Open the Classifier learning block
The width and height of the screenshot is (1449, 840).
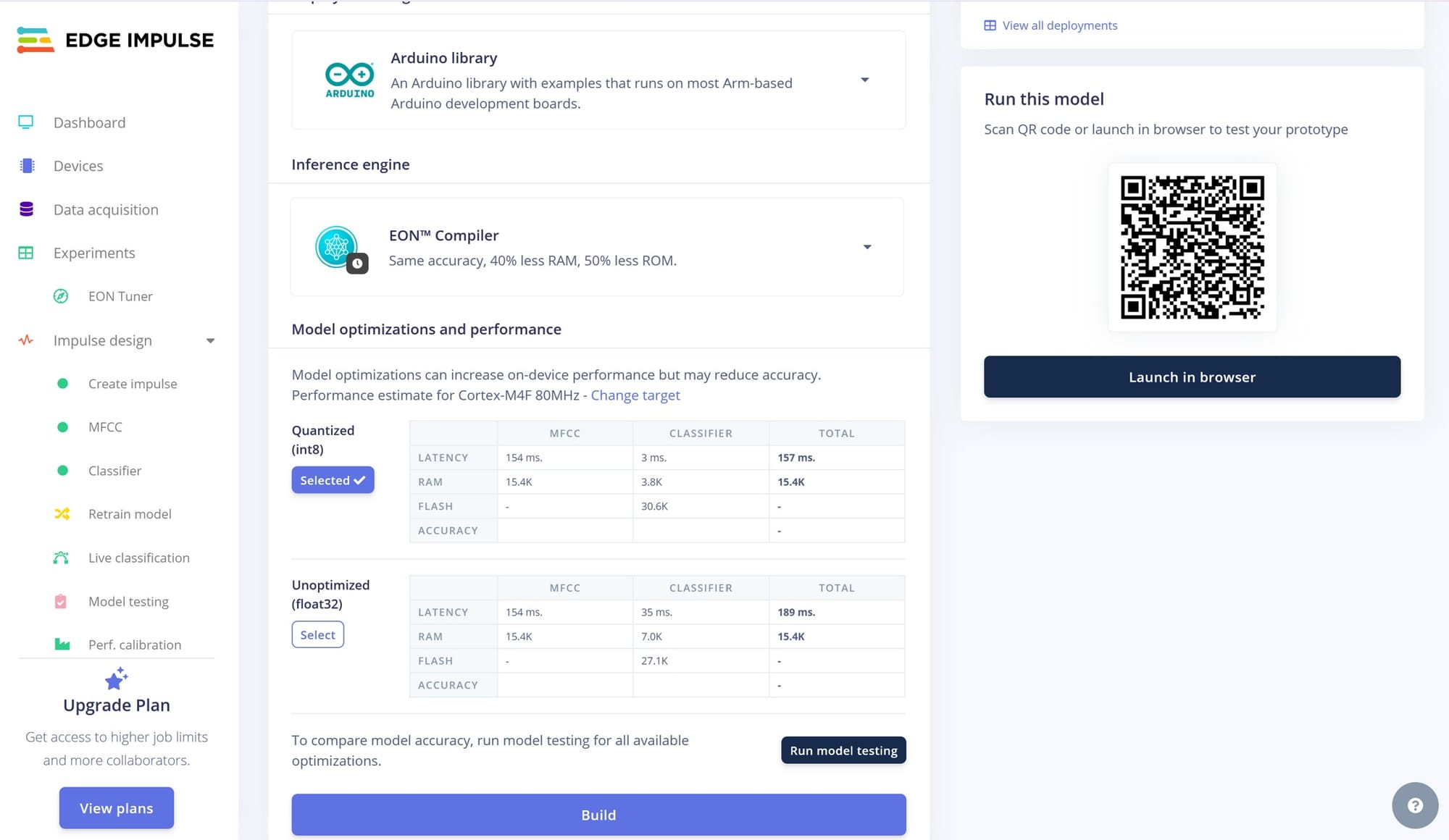tap(114, 471)
